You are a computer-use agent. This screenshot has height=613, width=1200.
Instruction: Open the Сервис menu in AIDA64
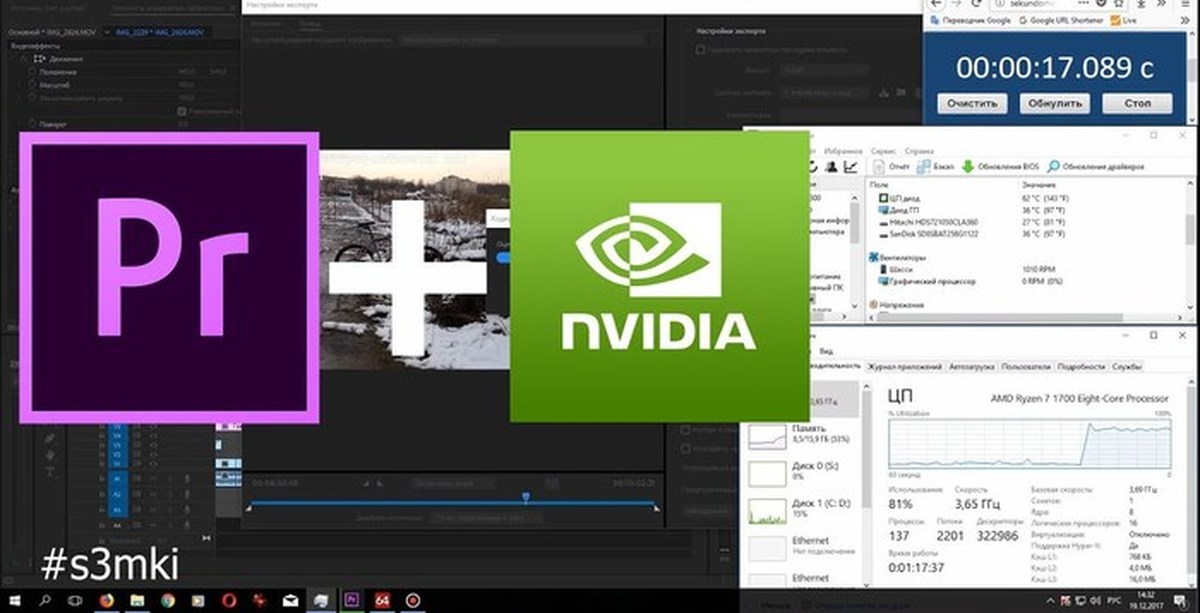[883, 150]
